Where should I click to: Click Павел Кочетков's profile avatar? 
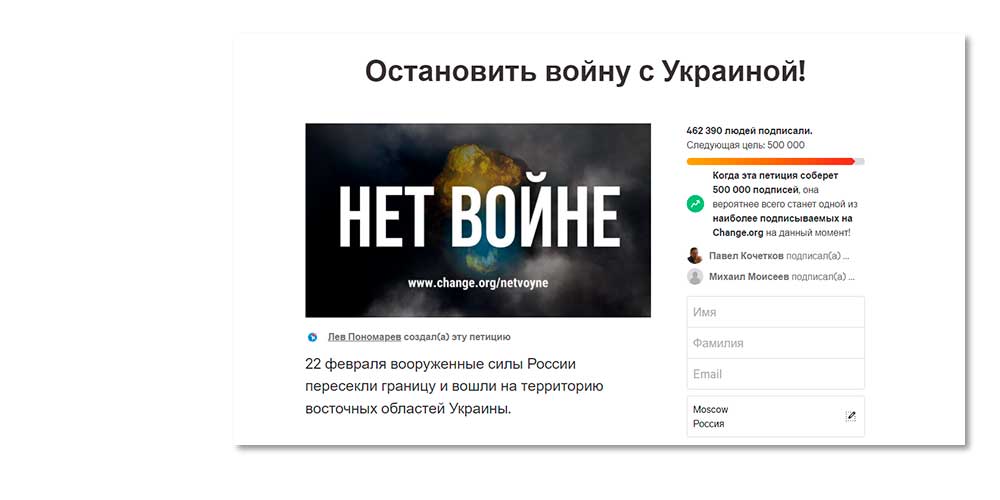pos(695,256)
